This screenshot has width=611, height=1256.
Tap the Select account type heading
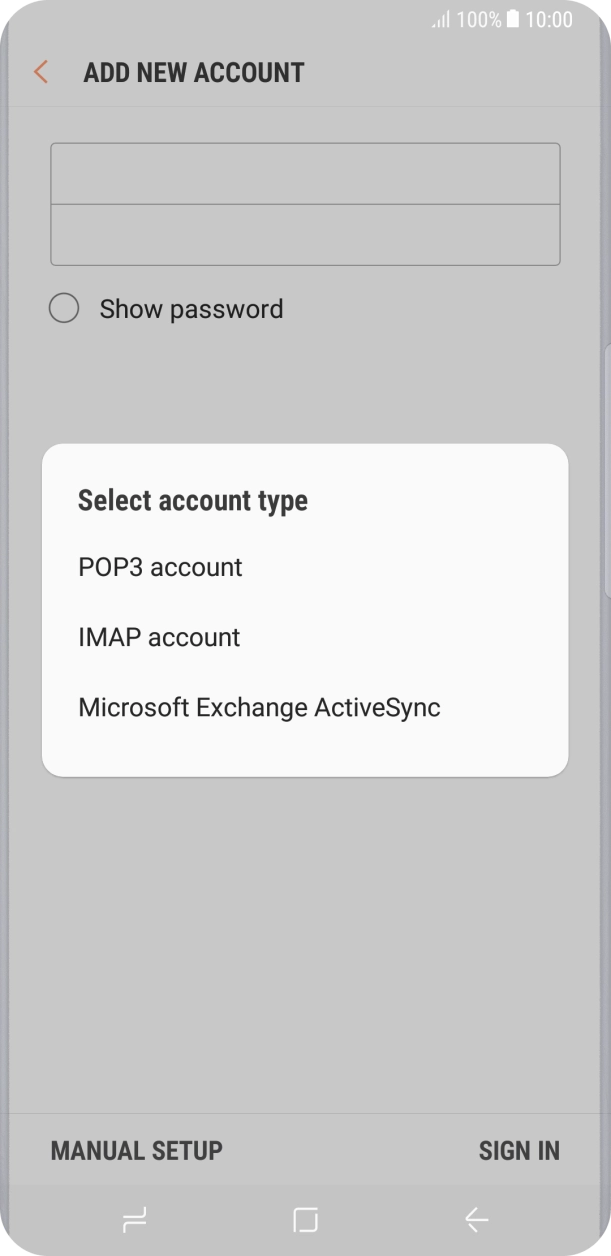coord(193,500)
